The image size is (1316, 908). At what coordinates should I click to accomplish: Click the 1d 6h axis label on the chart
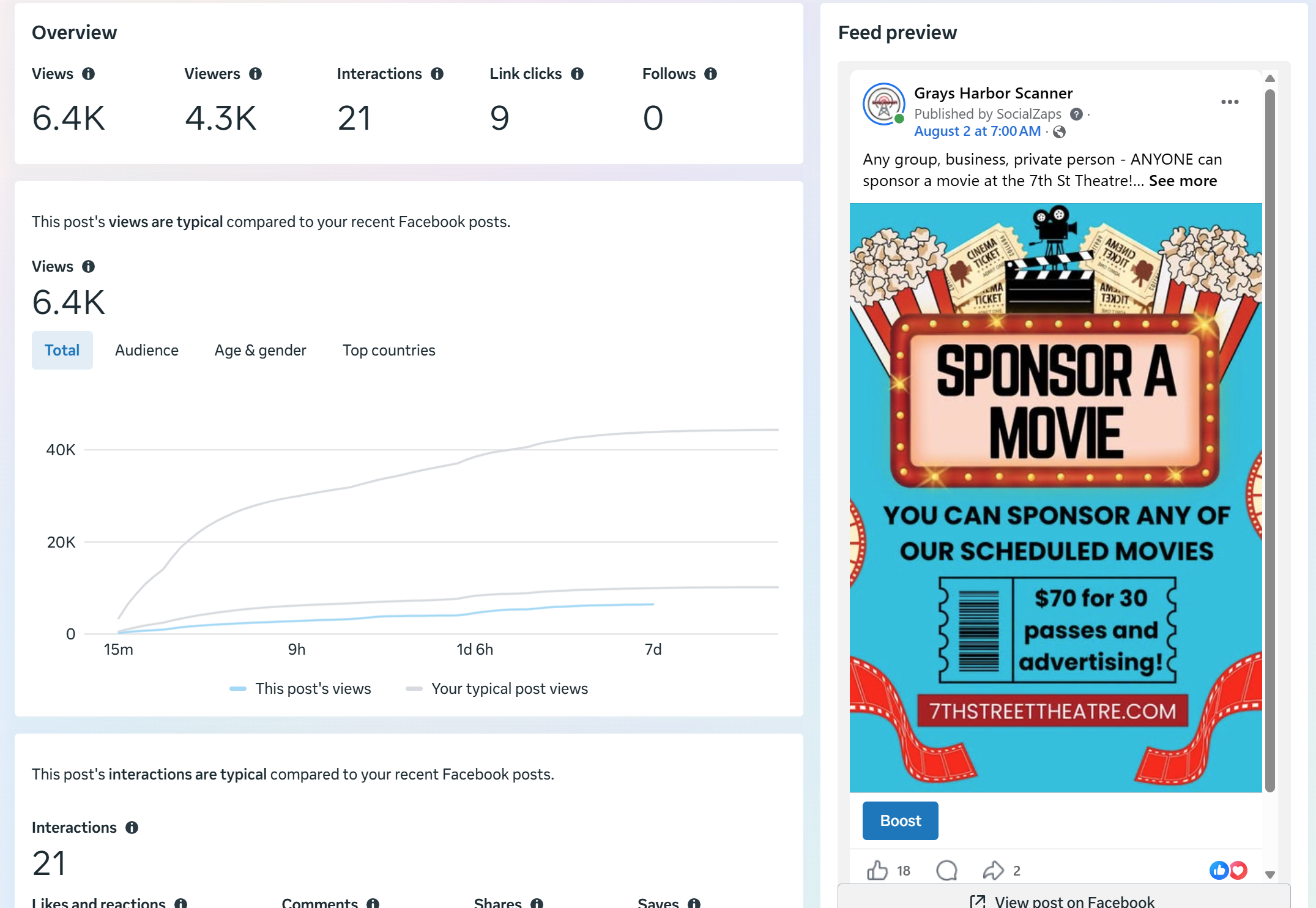click(475, 650)
